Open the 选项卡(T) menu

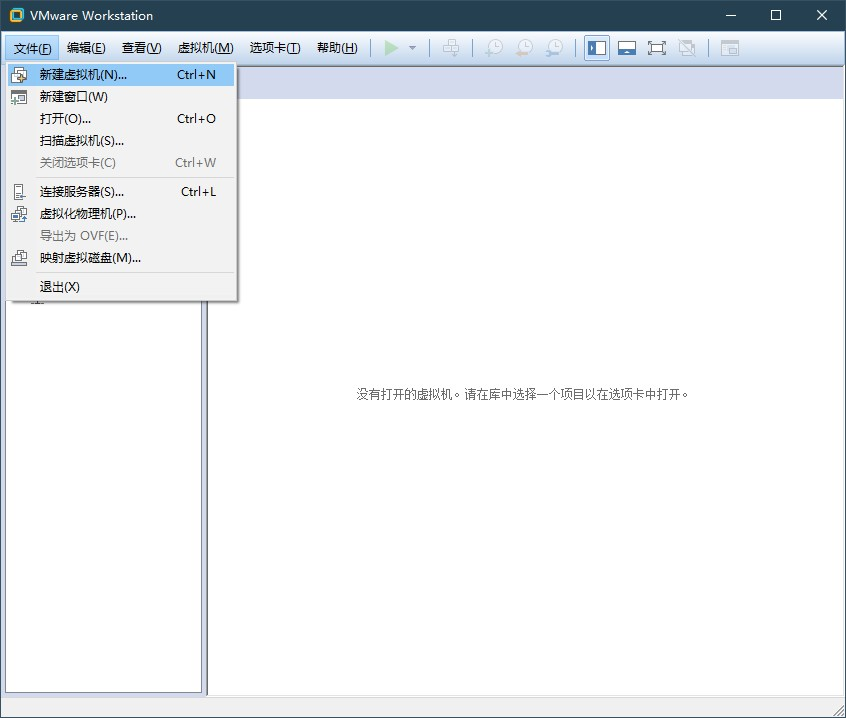pos(275,49)
